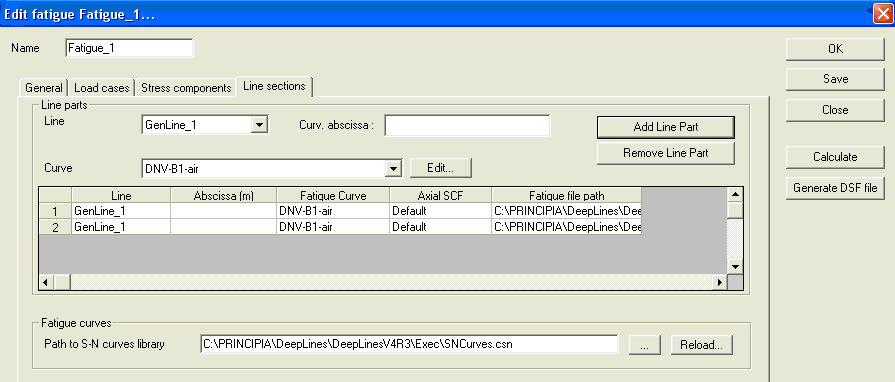Click Fatigue file path cell row 1

pos(567,211)
